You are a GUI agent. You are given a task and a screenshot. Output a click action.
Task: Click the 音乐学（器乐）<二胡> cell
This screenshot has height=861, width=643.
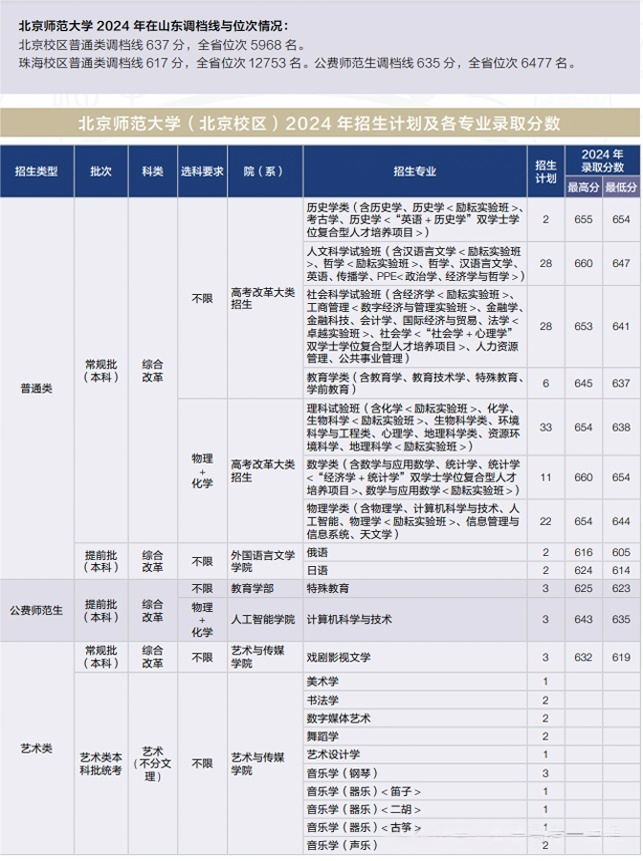(x=415, y=809)
